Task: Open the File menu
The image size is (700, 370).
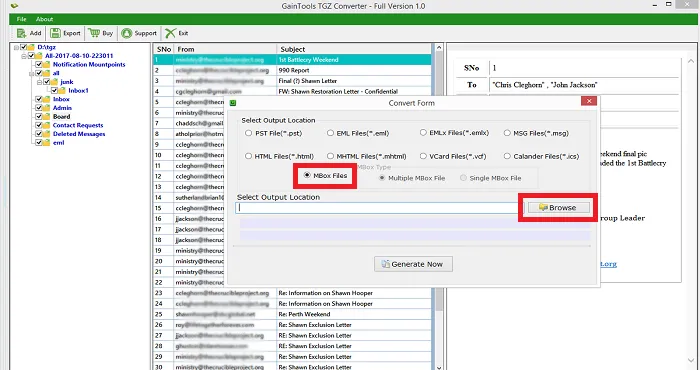Action: [21, 19]
